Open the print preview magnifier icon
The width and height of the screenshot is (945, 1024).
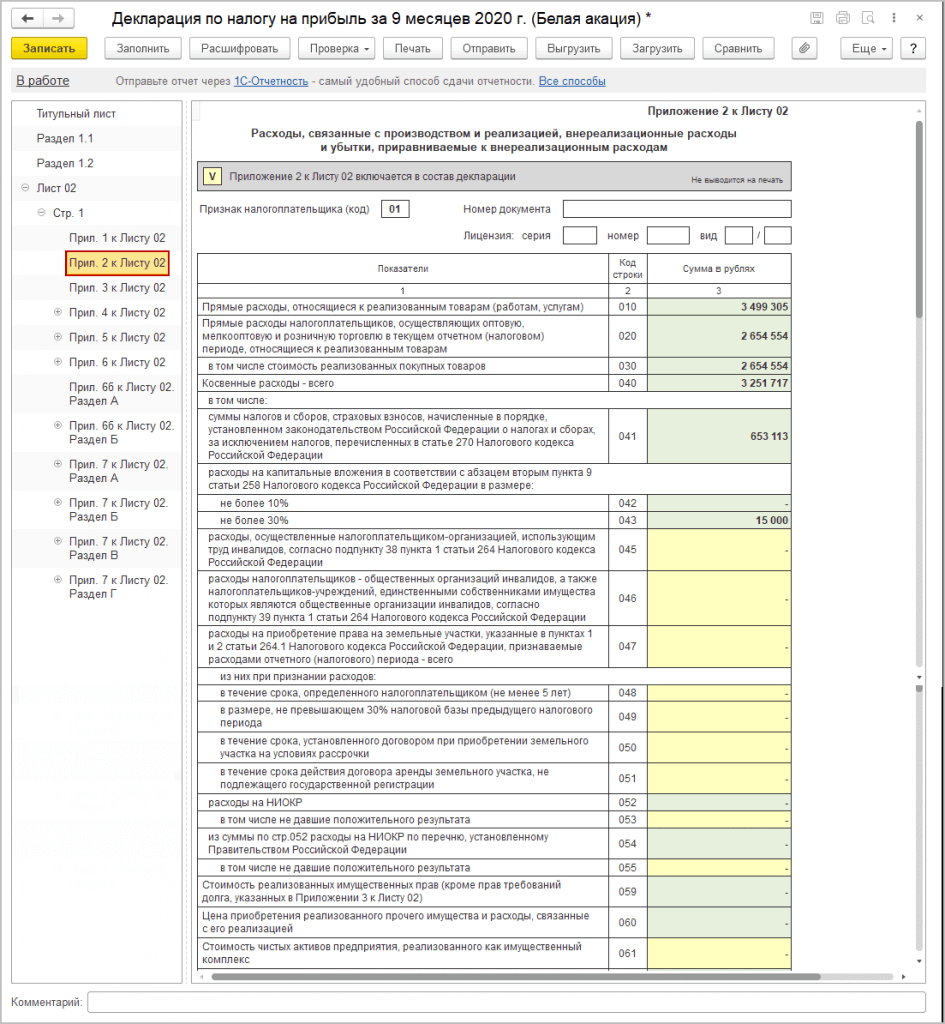point(867,19)
